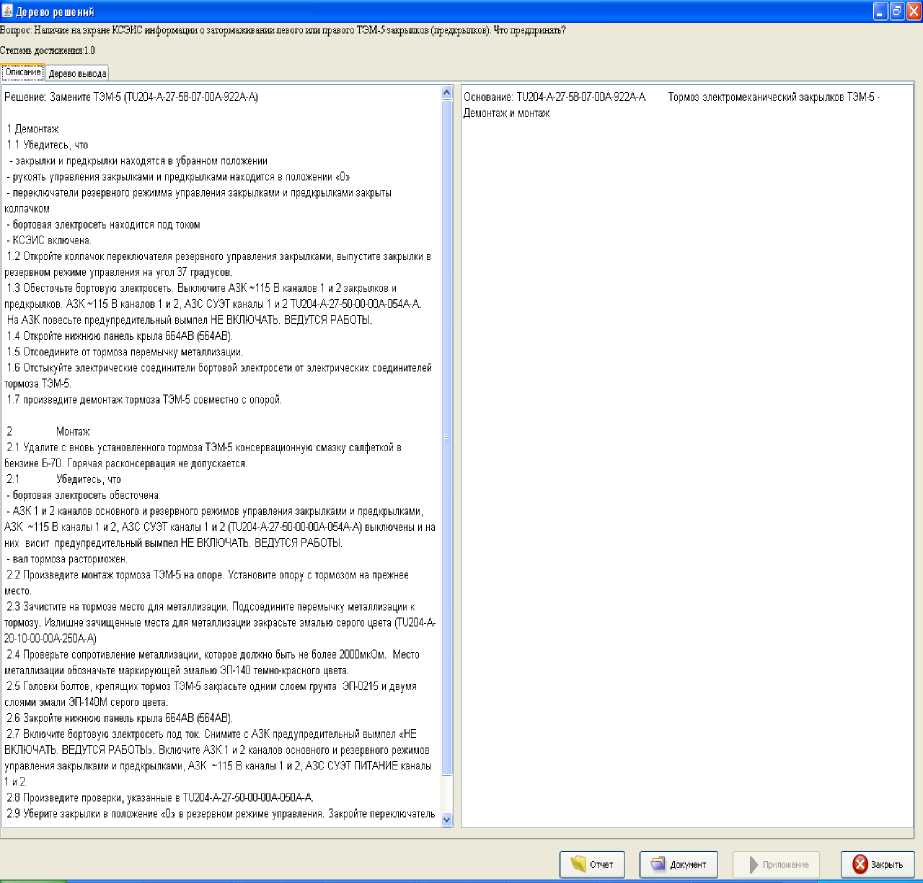Click scrollbar down arrow in solution pane

point(447,819)
